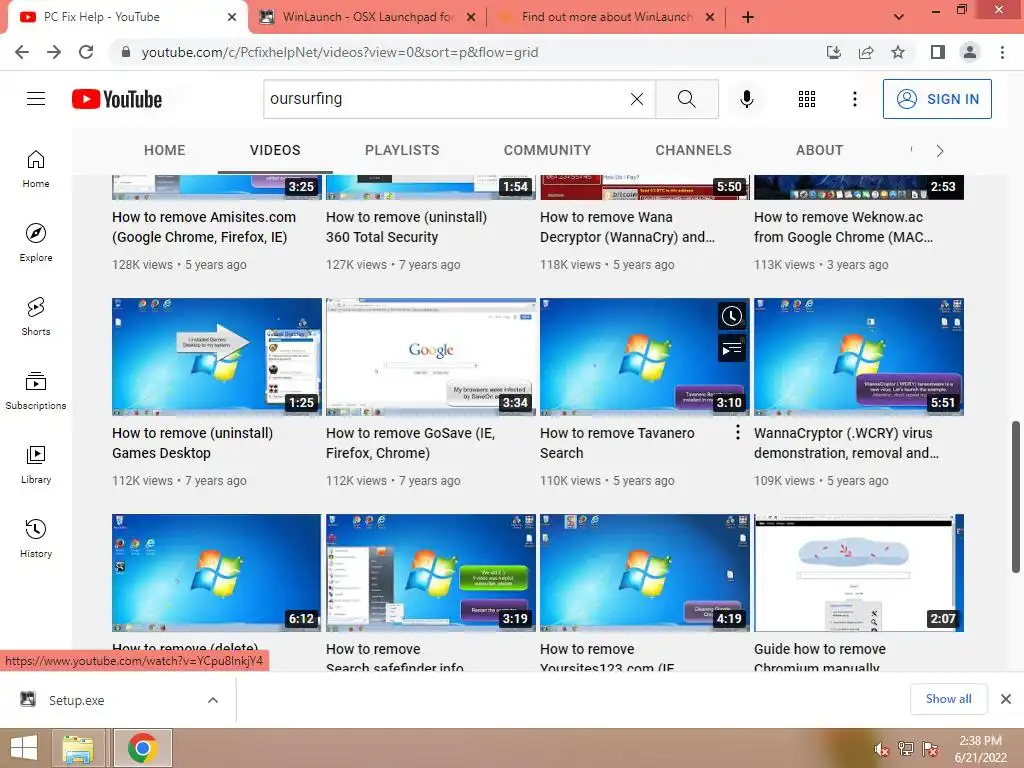Go to the YouTube logo home link
The width and height of the screenshot is (1024, 768).
coord(117,99)
